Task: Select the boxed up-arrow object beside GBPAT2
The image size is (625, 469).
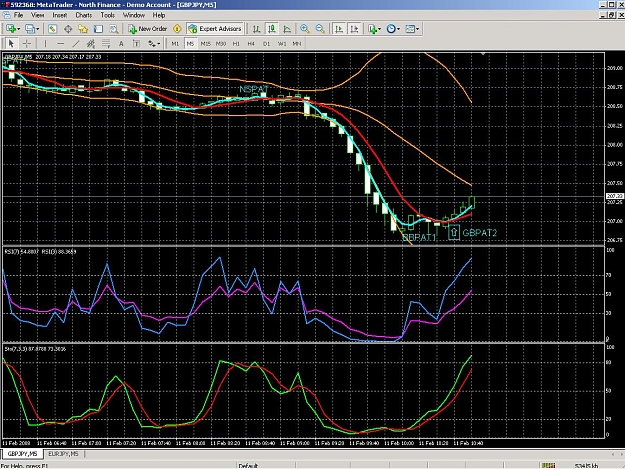Action: [x=454, y=232]
